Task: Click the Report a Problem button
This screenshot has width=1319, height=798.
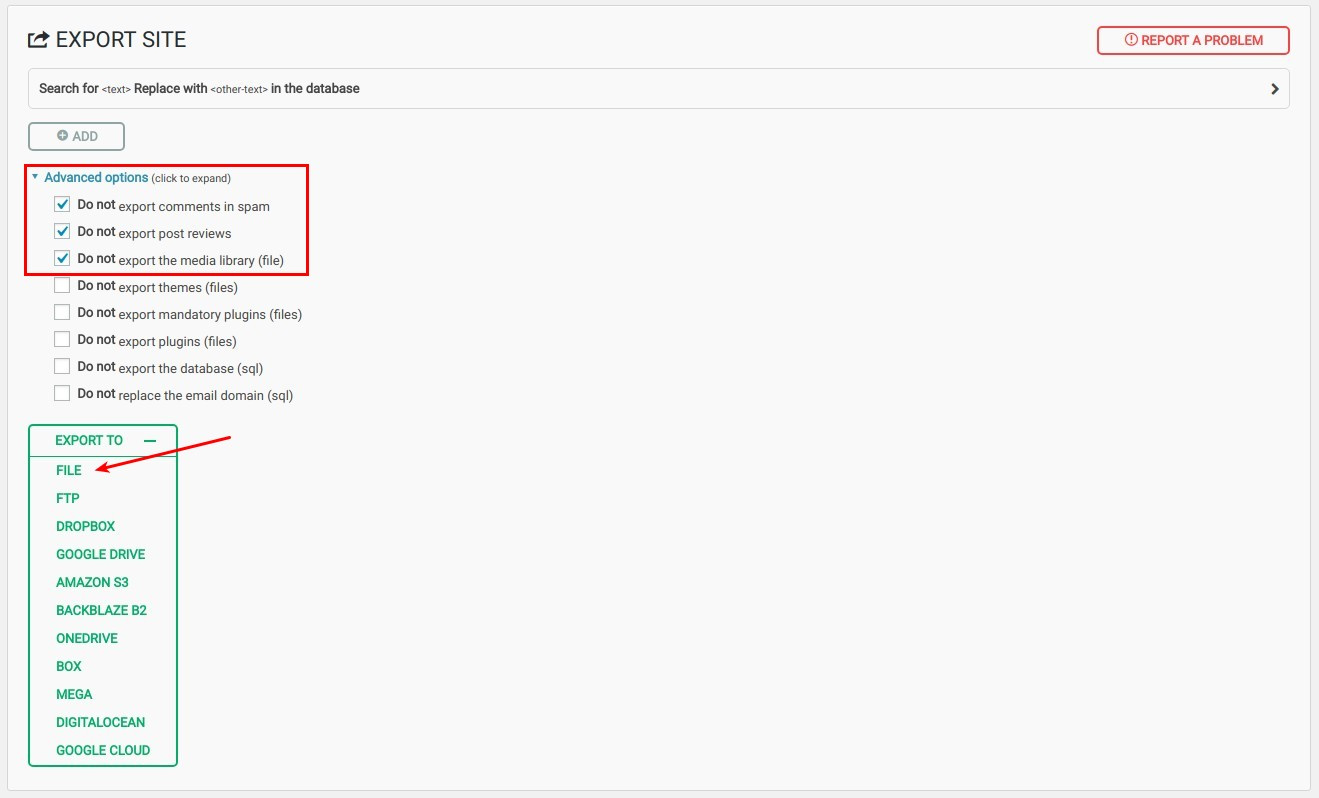Action: 1193,40
